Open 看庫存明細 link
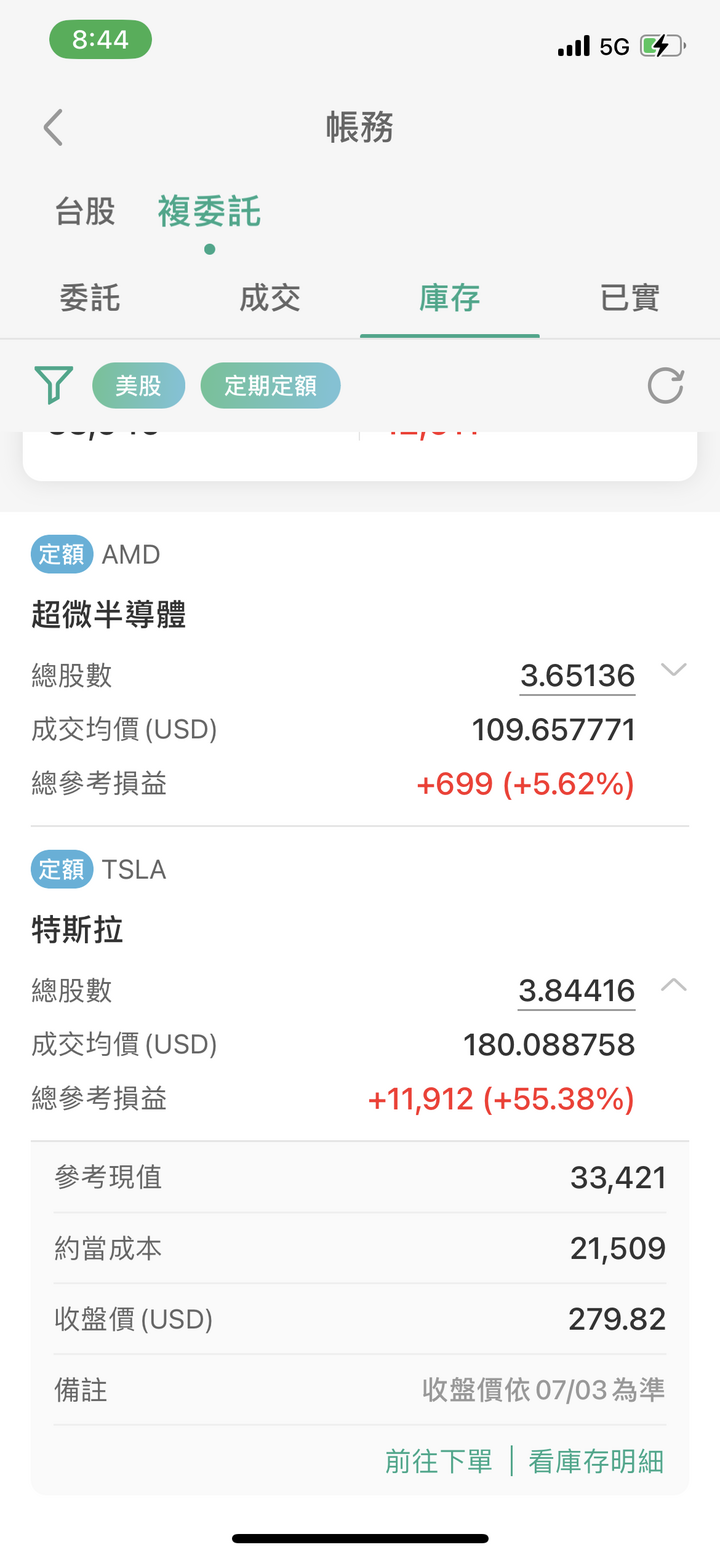The width and height of the screenshot is (720, 1558). (596, 1462)
